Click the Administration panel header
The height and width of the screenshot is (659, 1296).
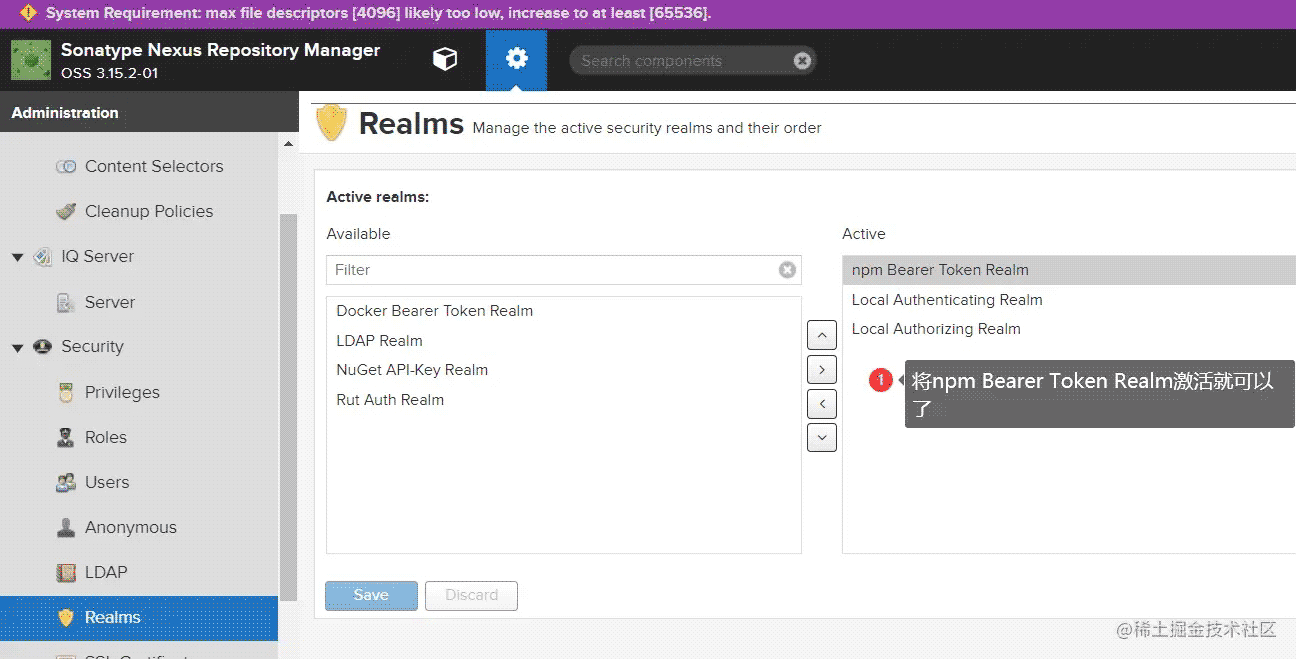tap(149, 113)
